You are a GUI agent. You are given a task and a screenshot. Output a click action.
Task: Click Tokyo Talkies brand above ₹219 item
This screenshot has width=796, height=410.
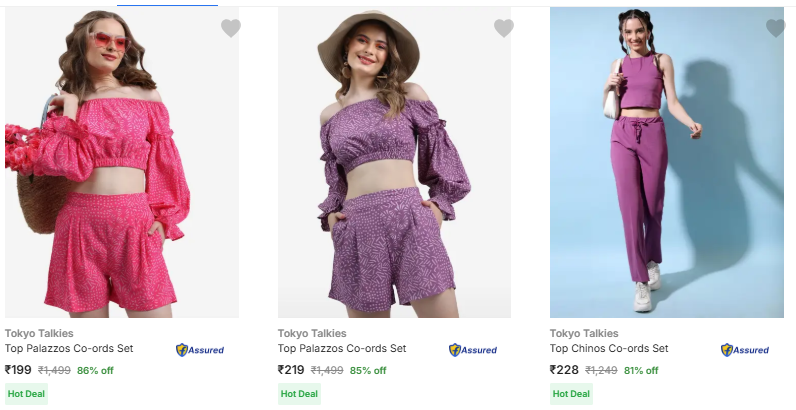click(312, 333)
